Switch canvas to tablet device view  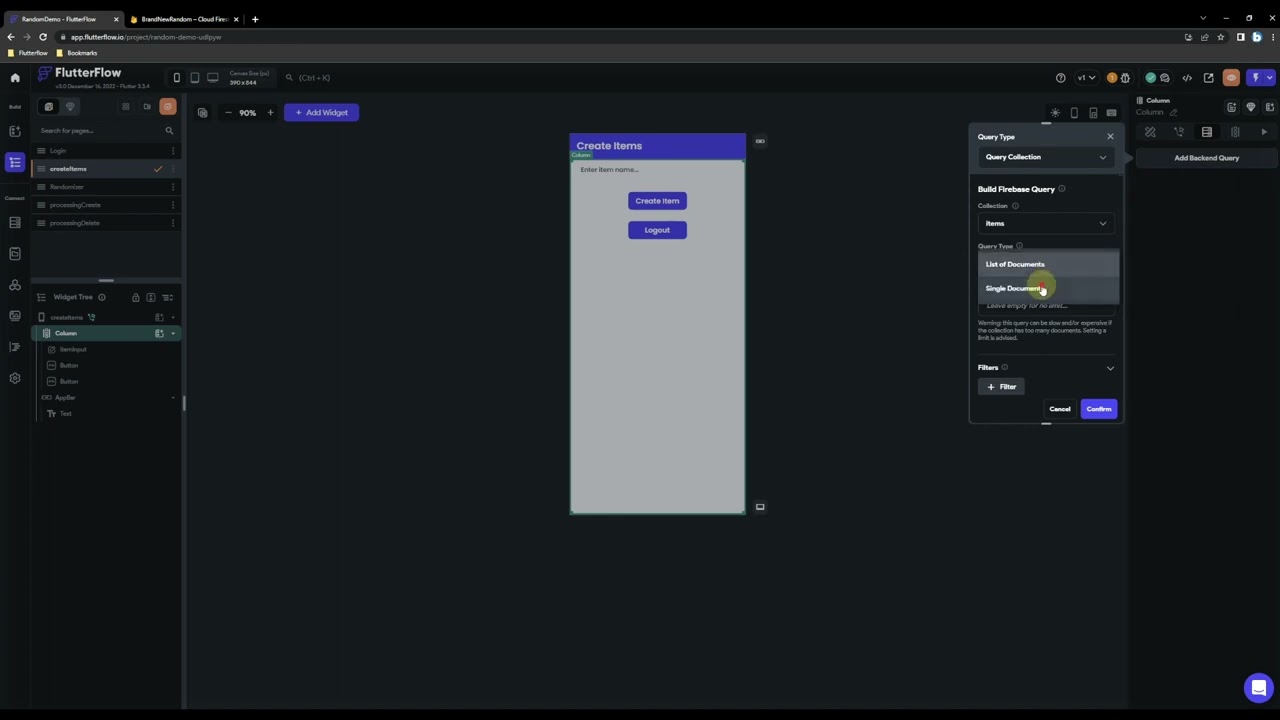195,77
